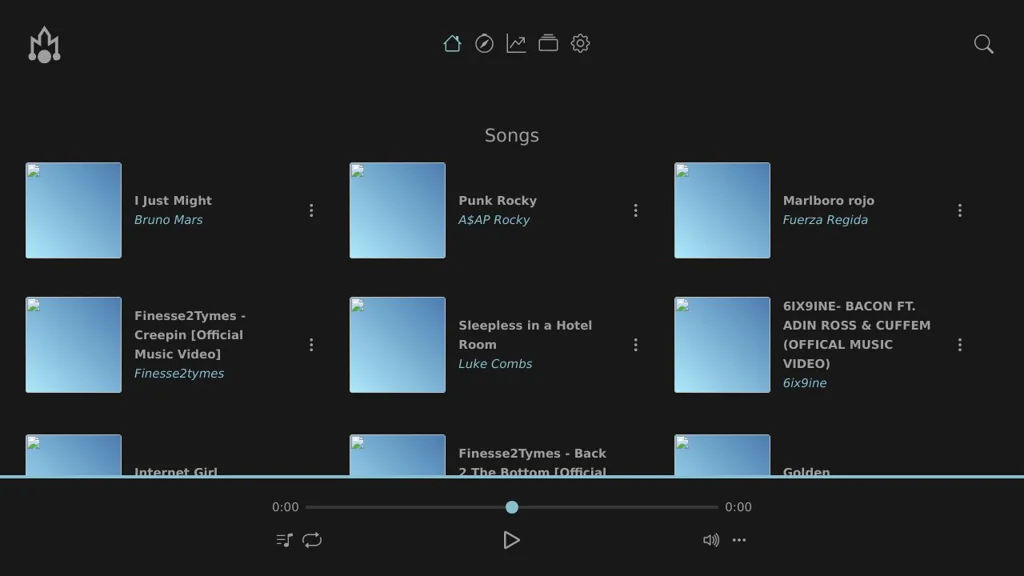The width and height of the screenshot is (1024, 576).
Task: Click the app logo at top left
Action: [x=44, y=44]
